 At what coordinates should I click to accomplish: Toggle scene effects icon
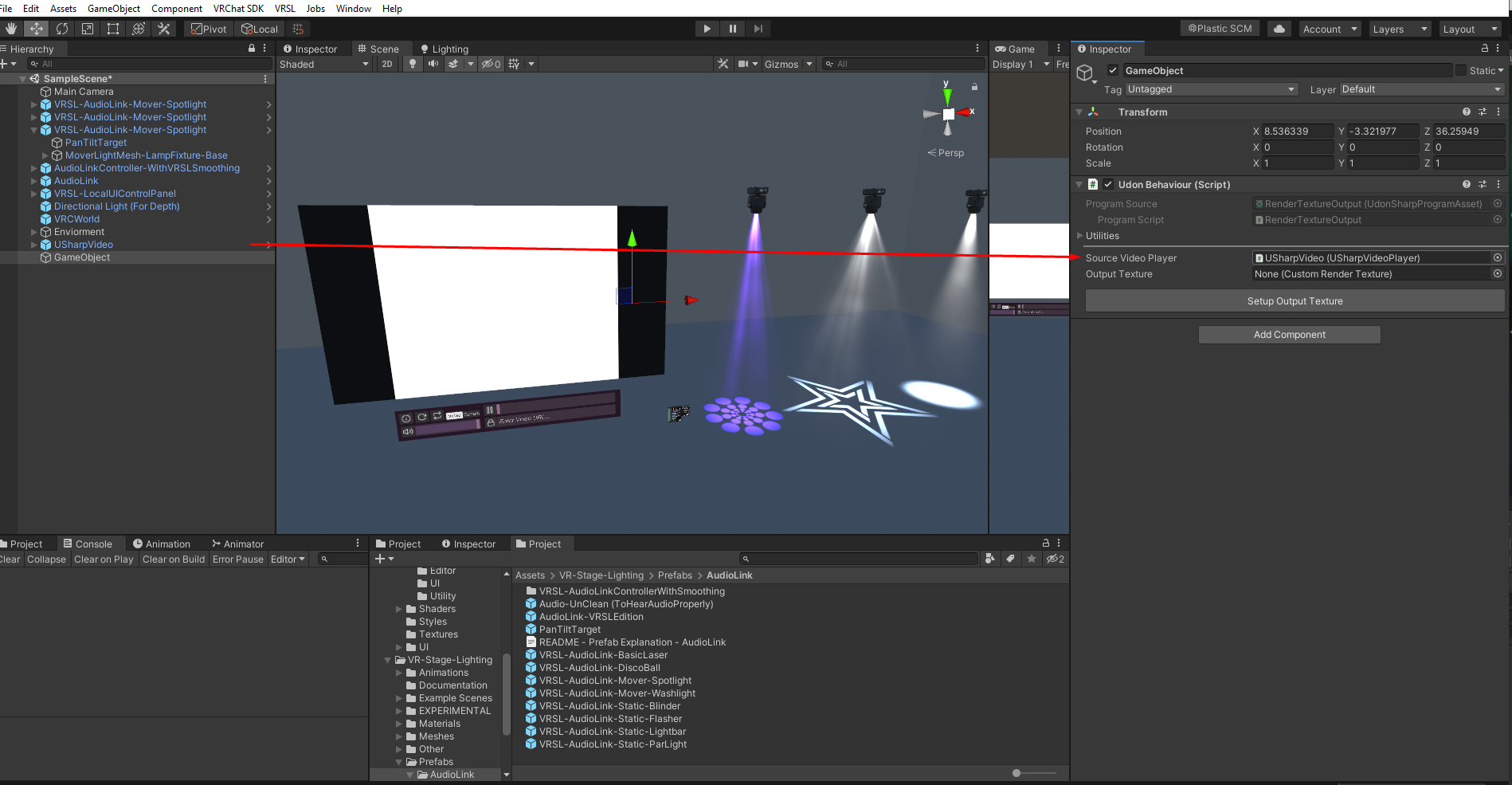[453, 64]
